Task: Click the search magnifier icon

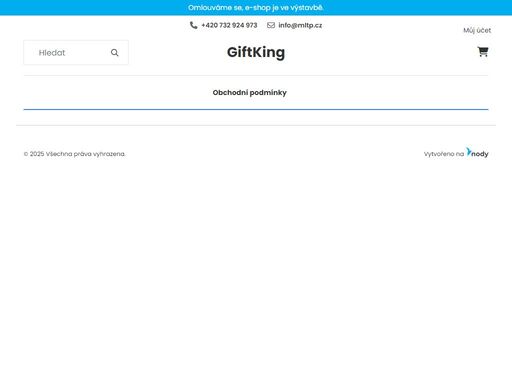Action: (115, 53)
